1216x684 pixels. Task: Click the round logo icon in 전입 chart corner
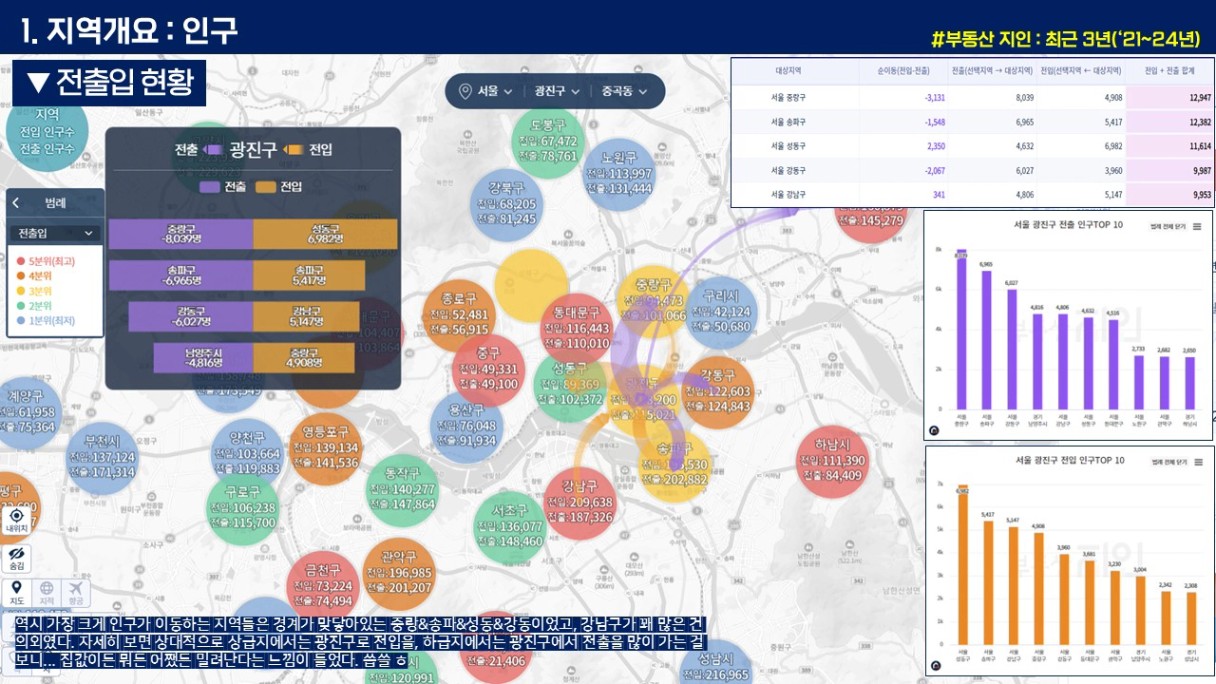tap(935, 665)
